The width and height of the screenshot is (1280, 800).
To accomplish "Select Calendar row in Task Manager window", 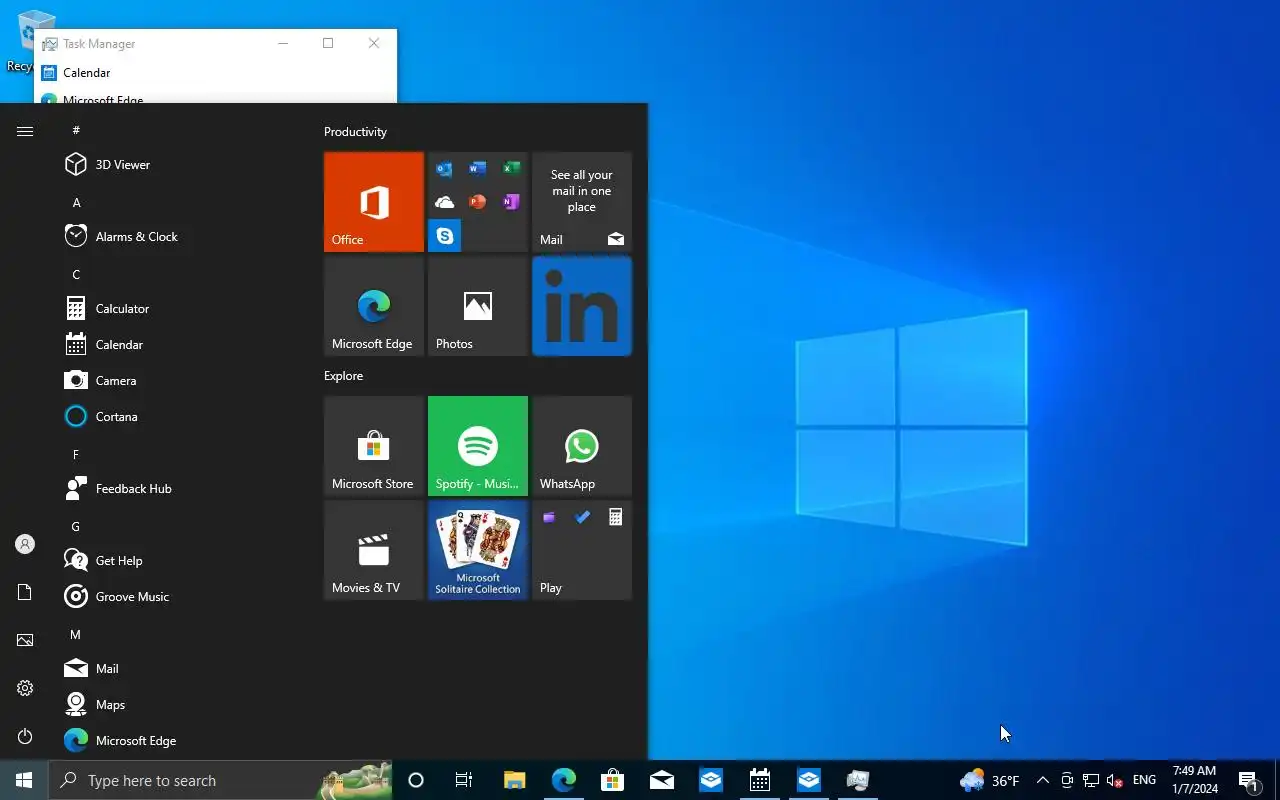I will pos(216,72).
